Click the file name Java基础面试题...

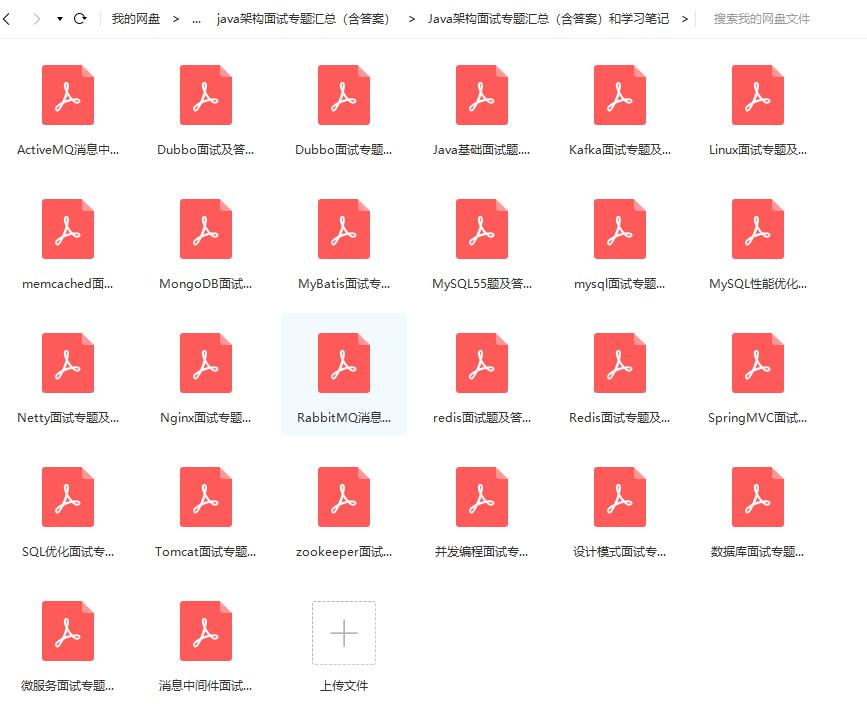pyautogui.click(x=482, y=150)
